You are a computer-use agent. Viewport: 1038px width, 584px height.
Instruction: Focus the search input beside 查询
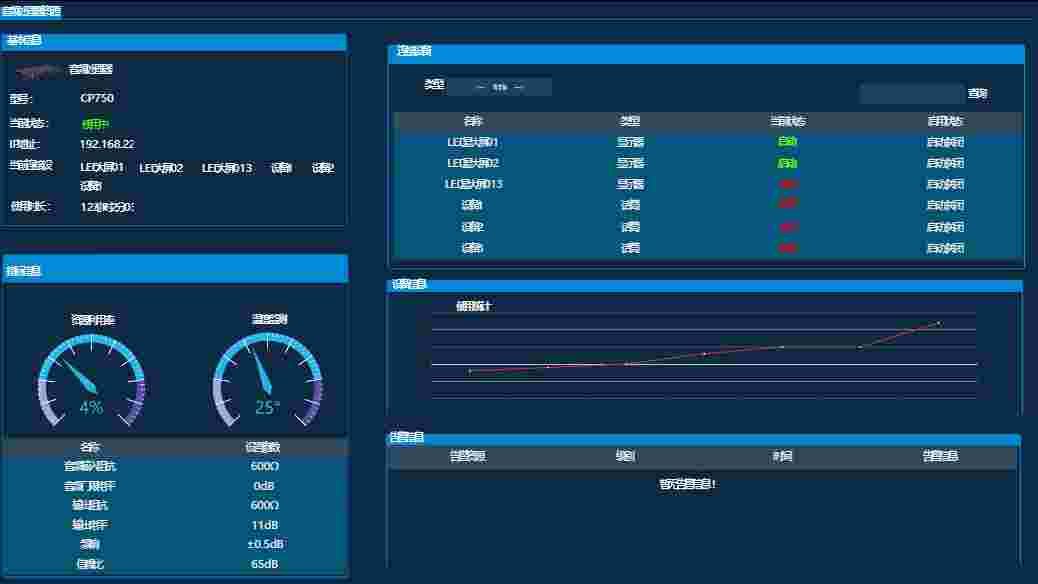pos(911,94)
